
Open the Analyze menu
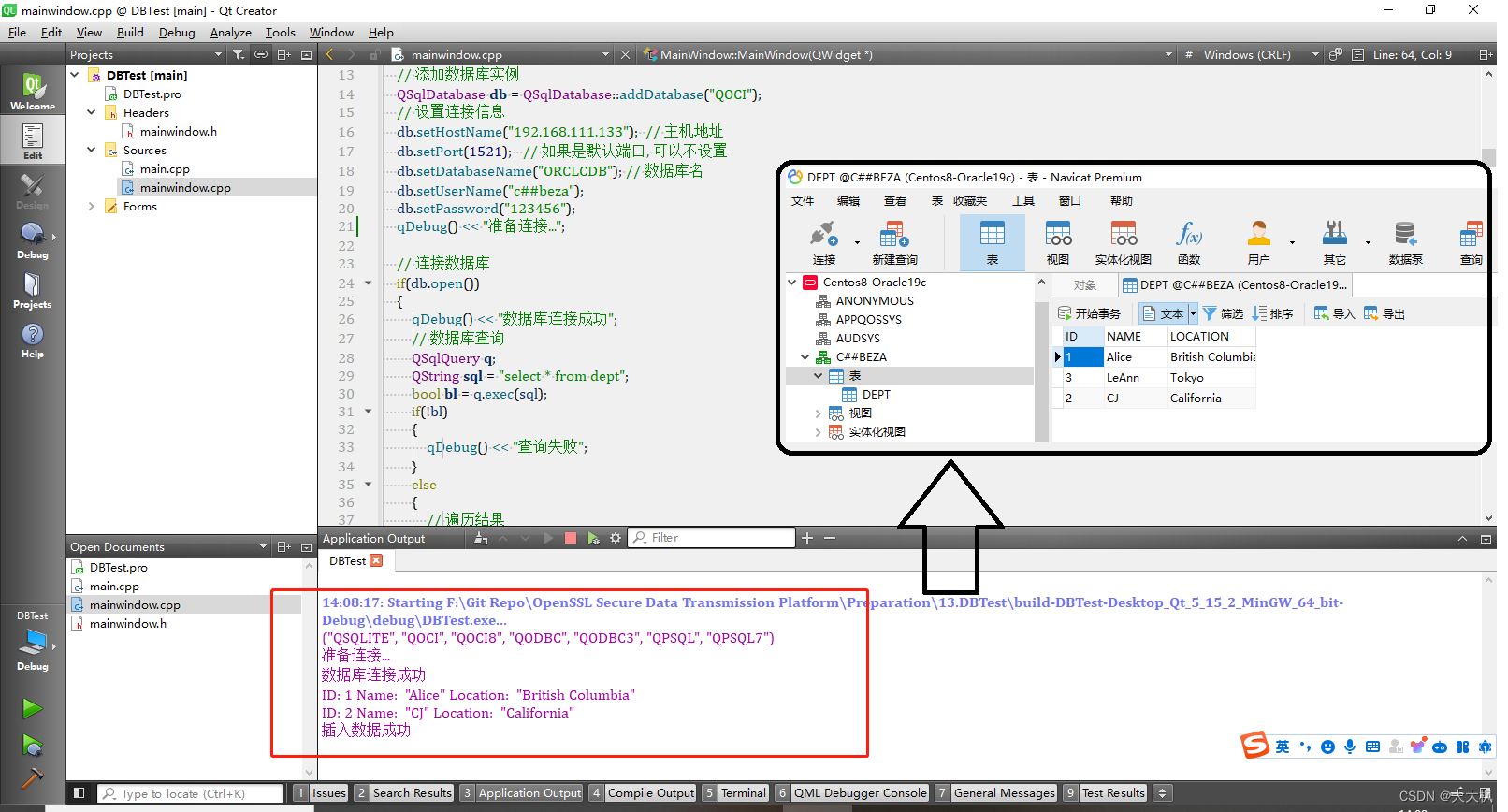(230, 32)
